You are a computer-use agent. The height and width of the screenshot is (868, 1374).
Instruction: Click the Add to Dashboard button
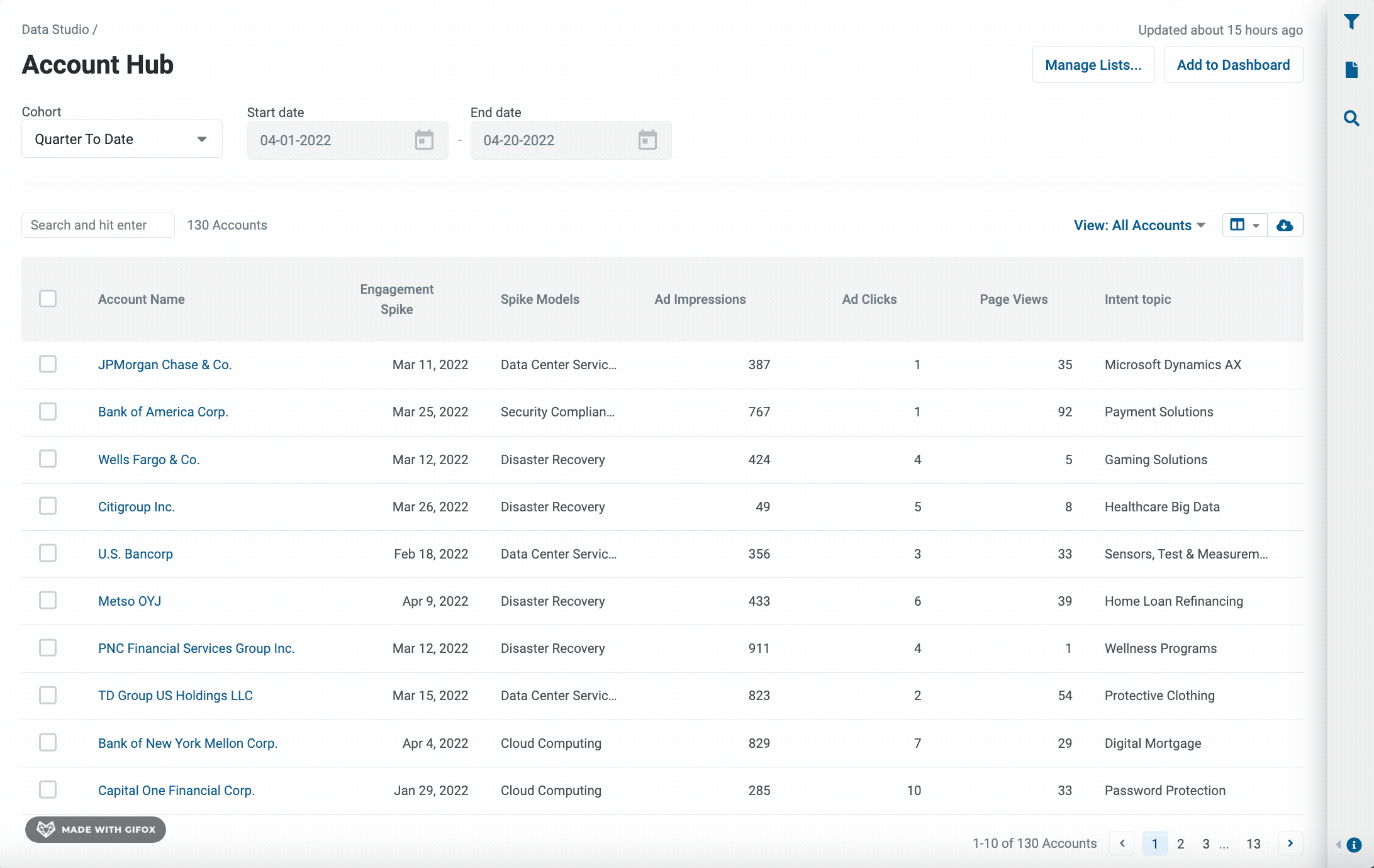coord(1233,65)
